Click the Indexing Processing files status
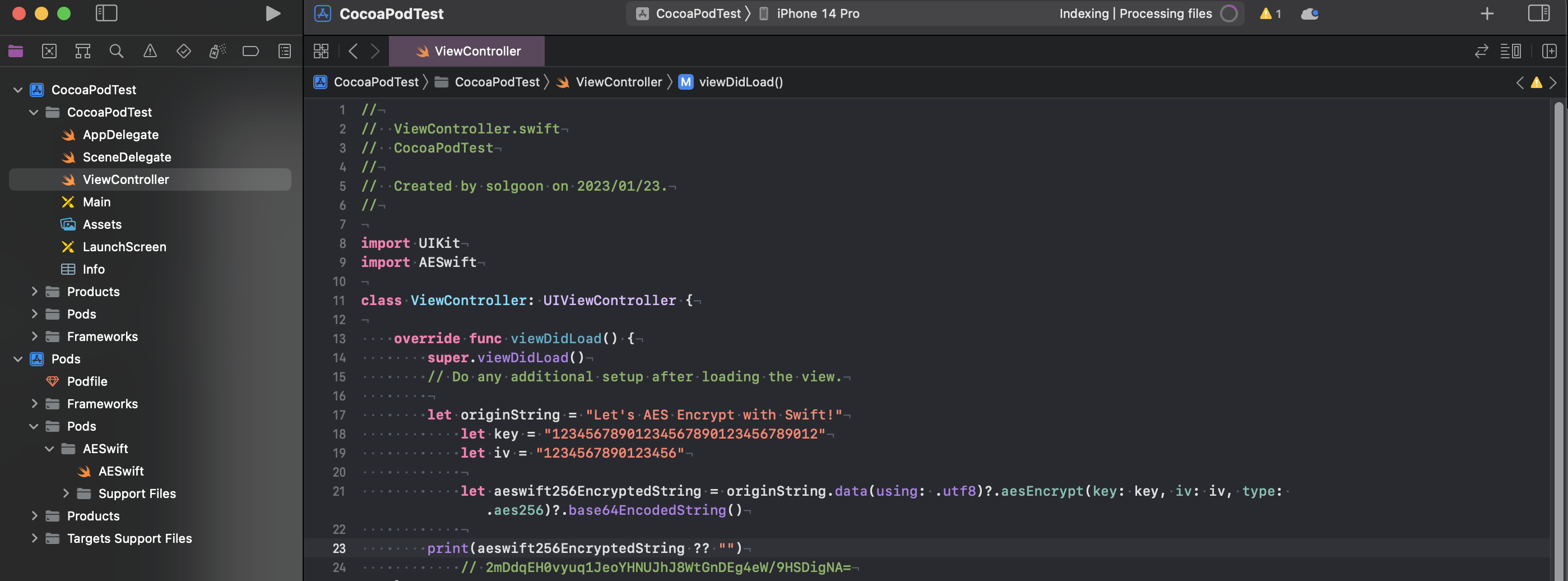Viewport: 1568px width, 581px height. (1135, 13)
